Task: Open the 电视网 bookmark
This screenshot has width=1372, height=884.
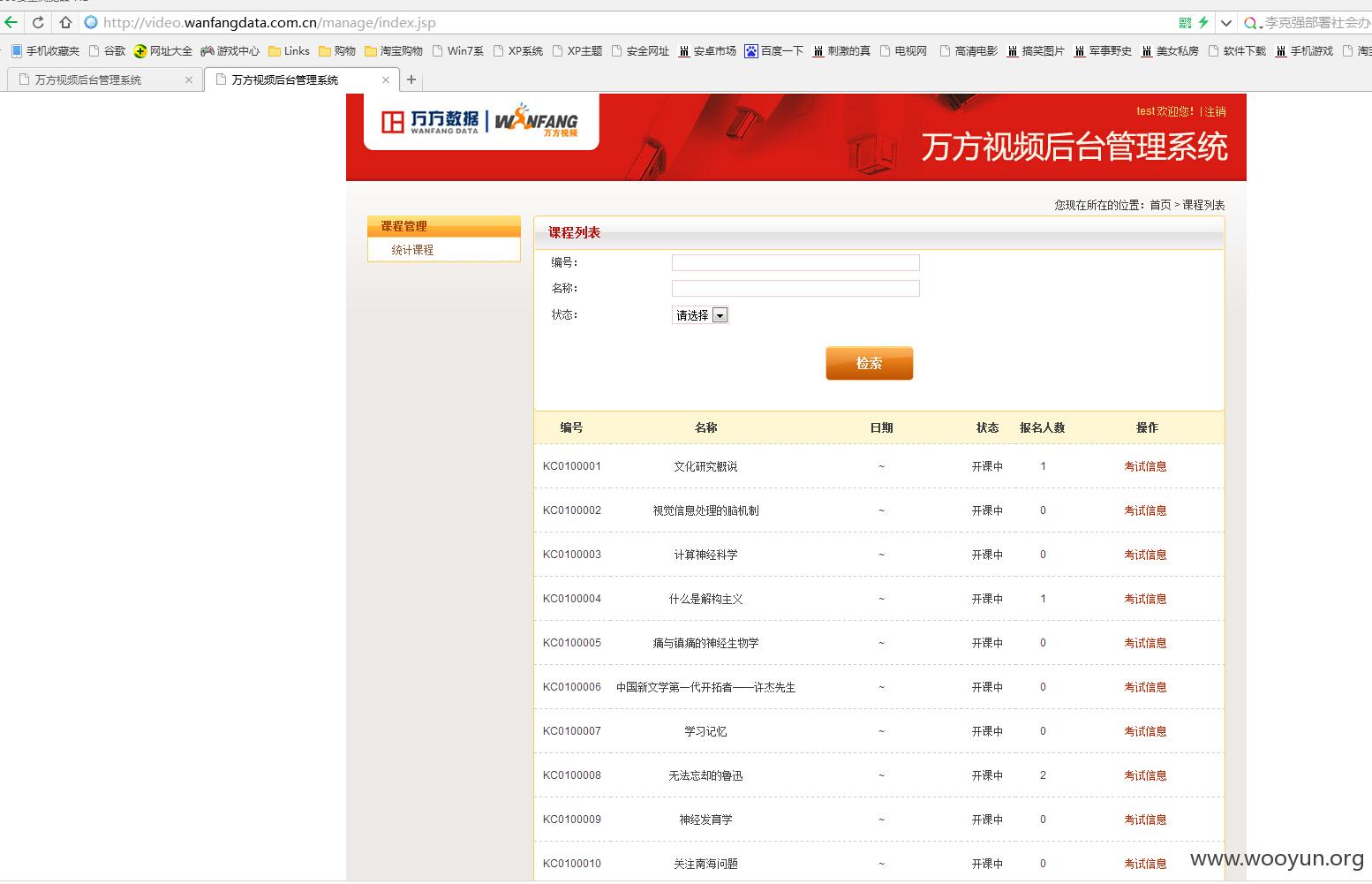Action: click(903, 51)
